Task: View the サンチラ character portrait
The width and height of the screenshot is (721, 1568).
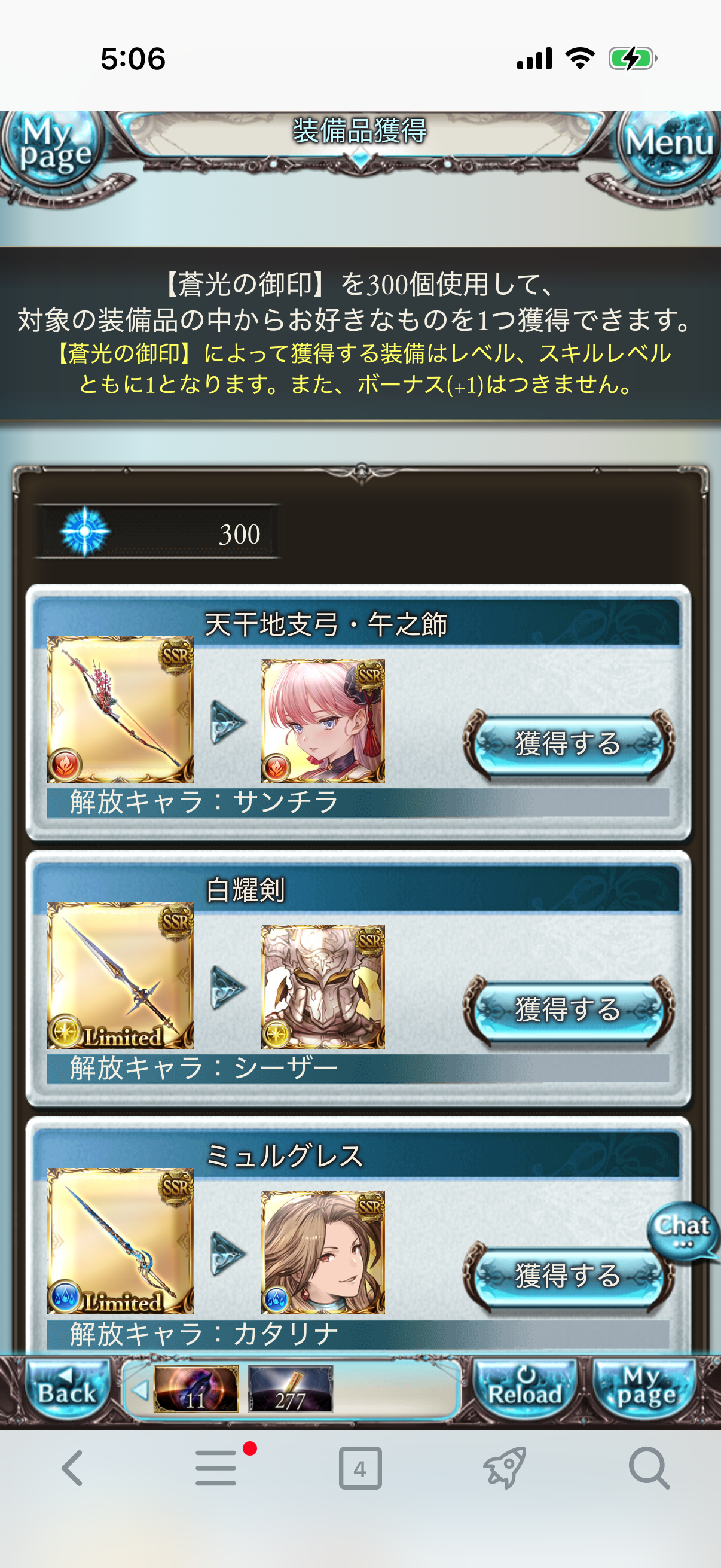Action: pyautogui.click(x=323, y=721)
